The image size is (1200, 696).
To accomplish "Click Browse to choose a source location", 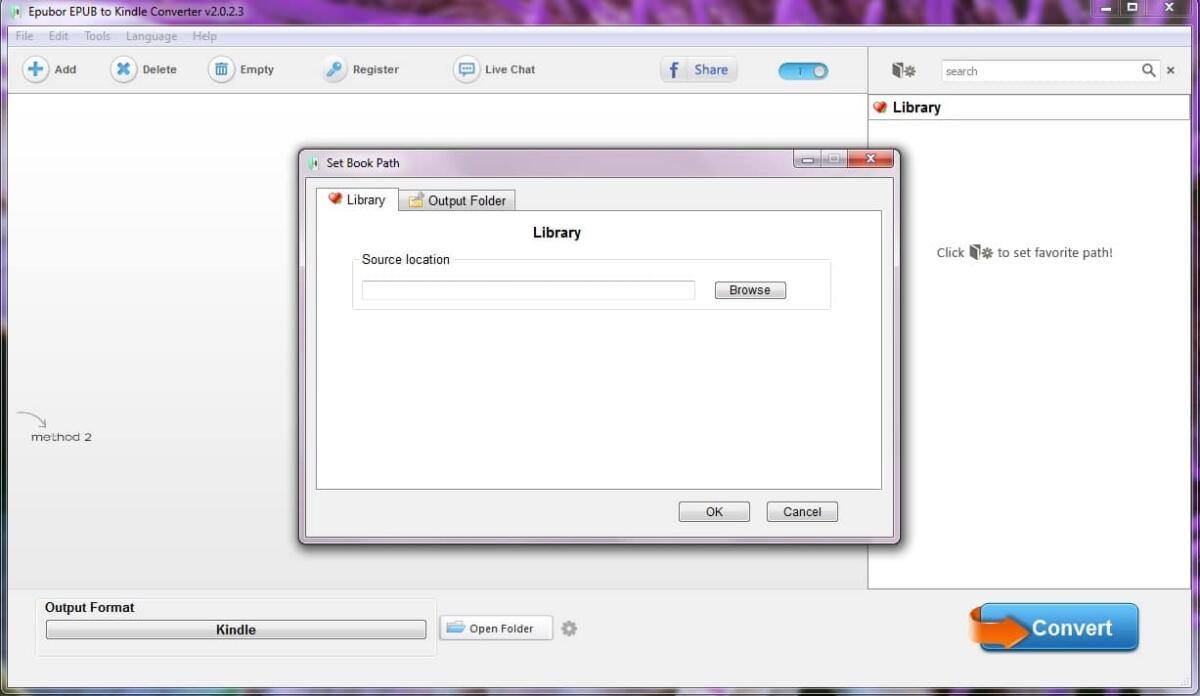I will point(749,290).
